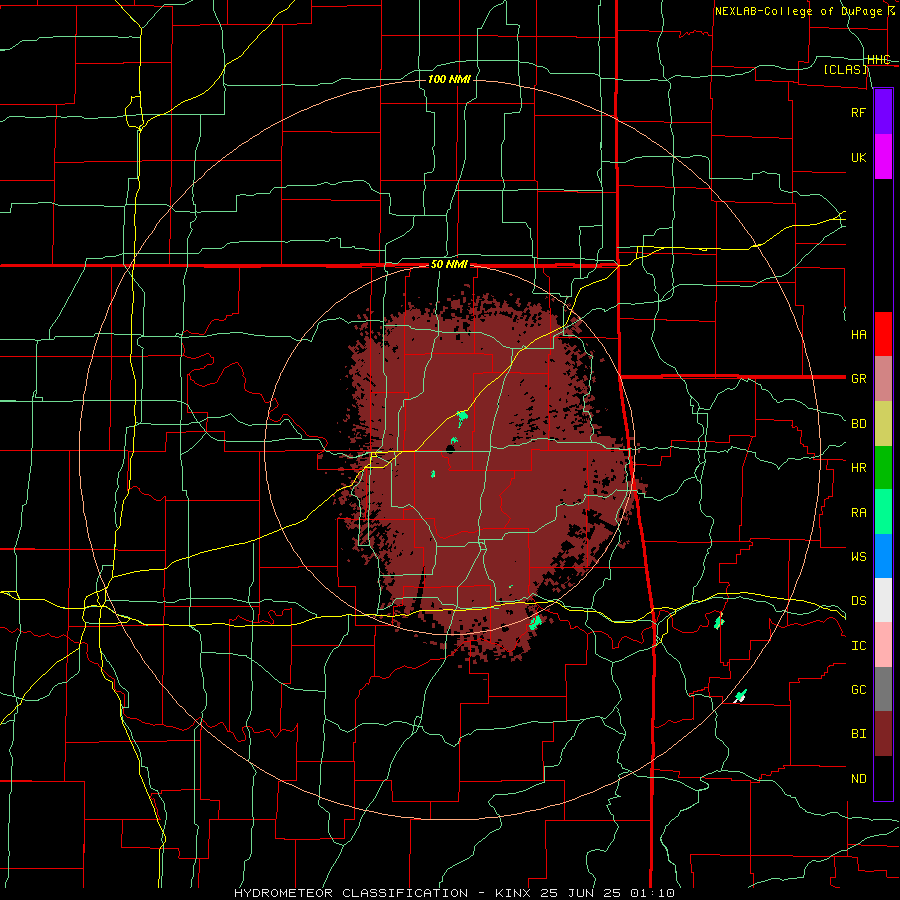900x900 pixels.
Task: Pick the HR dark green legend swatch
Action: 883,468
